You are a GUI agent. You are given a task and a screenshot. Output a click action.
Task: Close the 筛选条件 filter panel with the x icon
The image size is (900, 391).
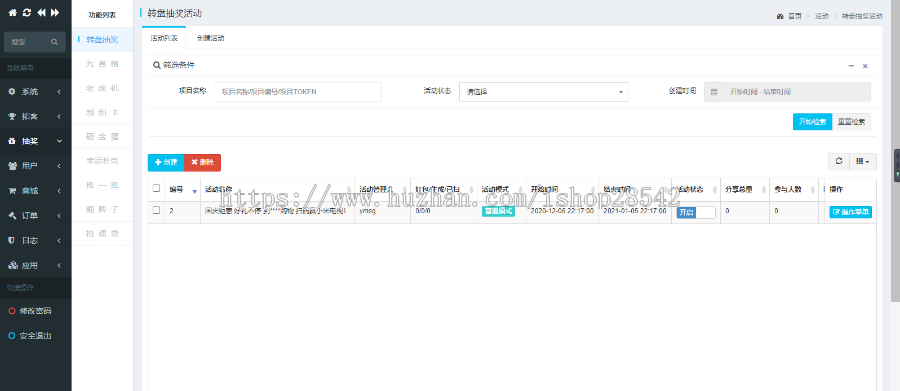(865, 66)
